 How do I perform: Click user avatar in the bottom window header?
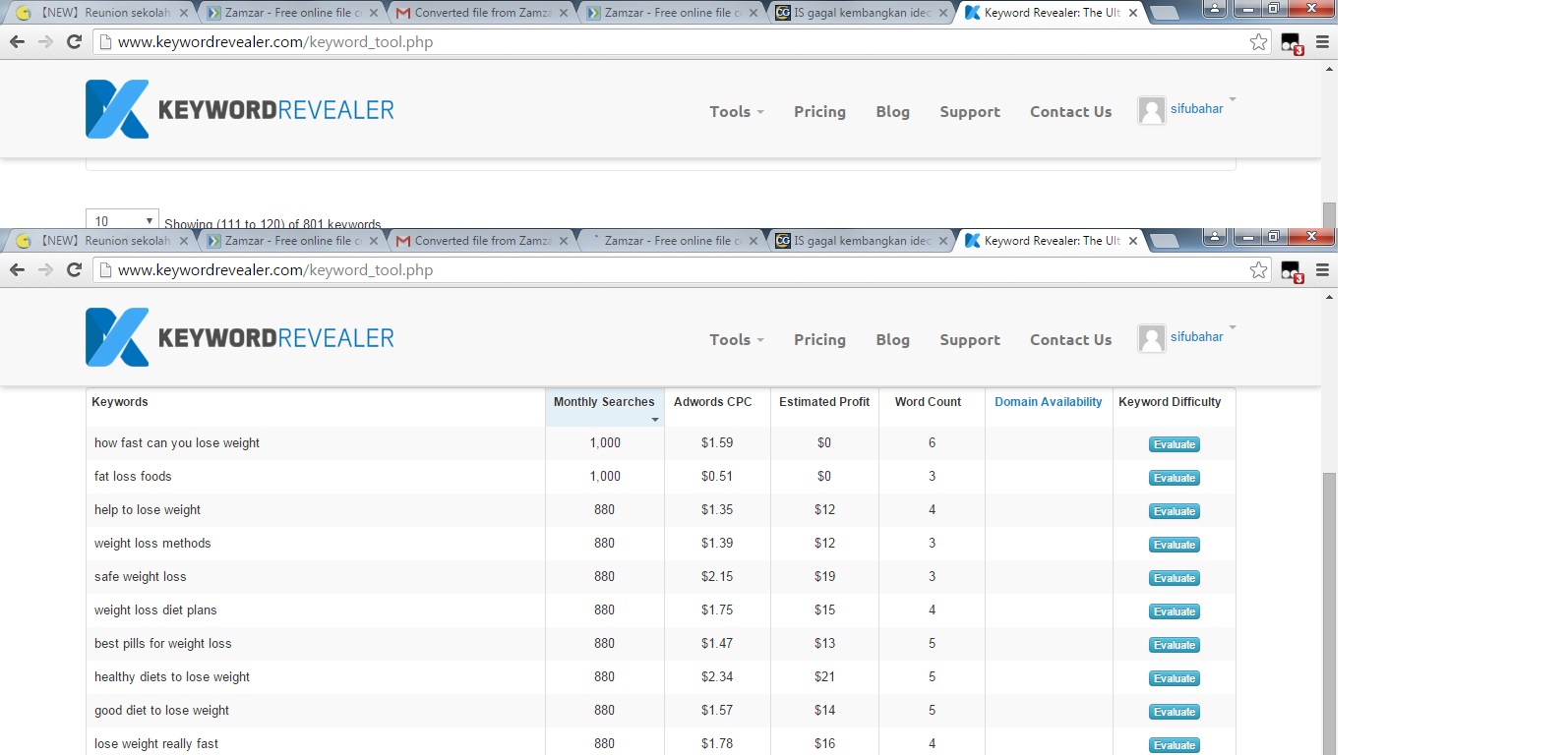coord(1151,338)
